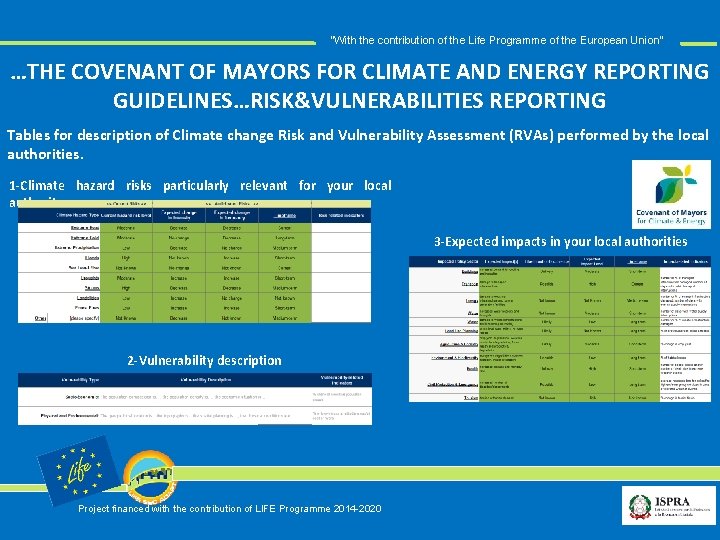Click the 'Landslides' row label in hazard table
This screenshot has width=720, height=540.
coord(87,298)
